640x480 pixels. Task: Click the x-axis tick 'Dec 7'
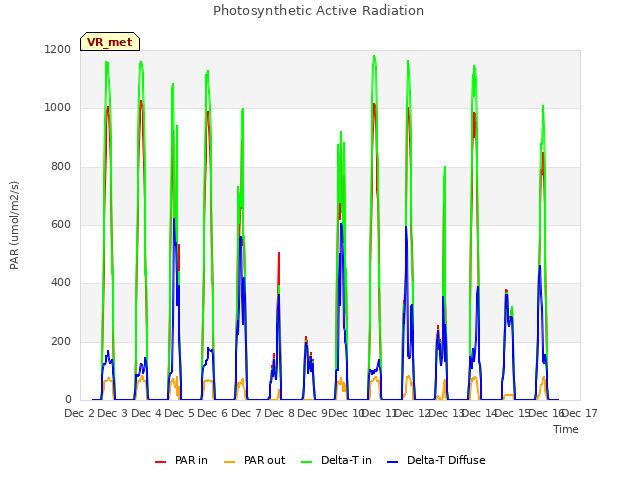tap(246, 413)
